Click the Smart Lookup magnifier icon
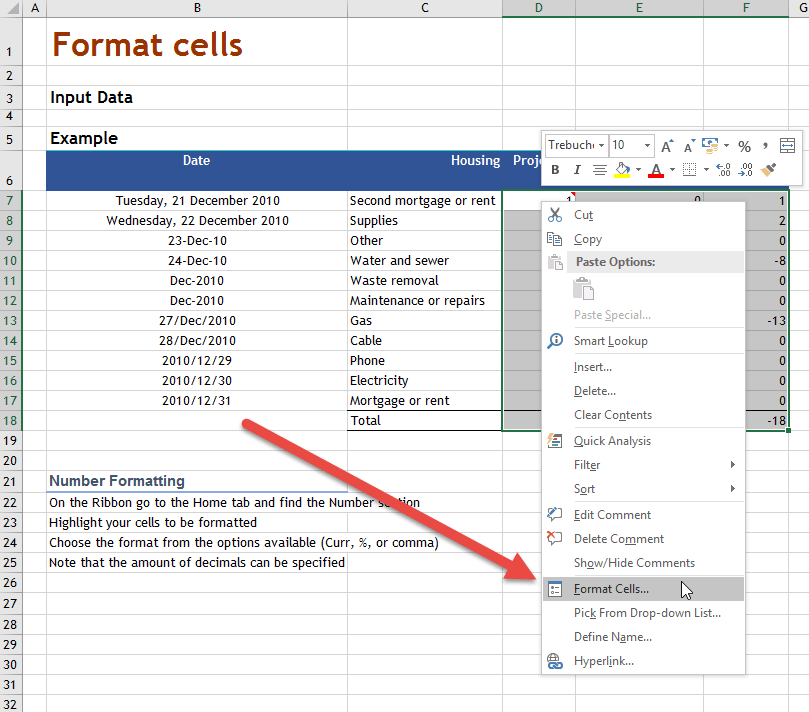This screenshot has width=809, height=712. click(555, 341)
